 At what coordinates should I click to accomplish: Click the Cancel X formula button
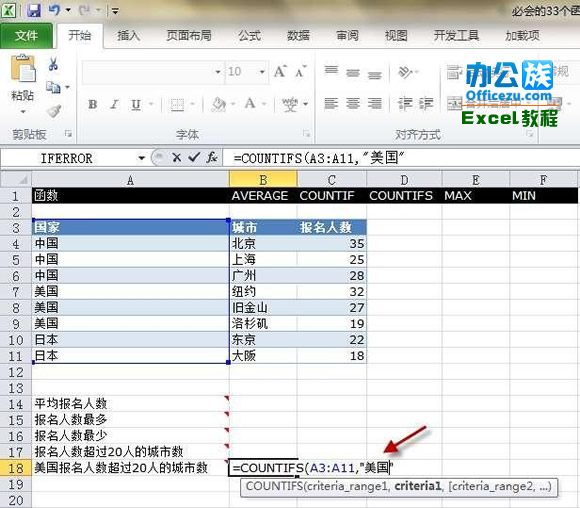(176, 158)
